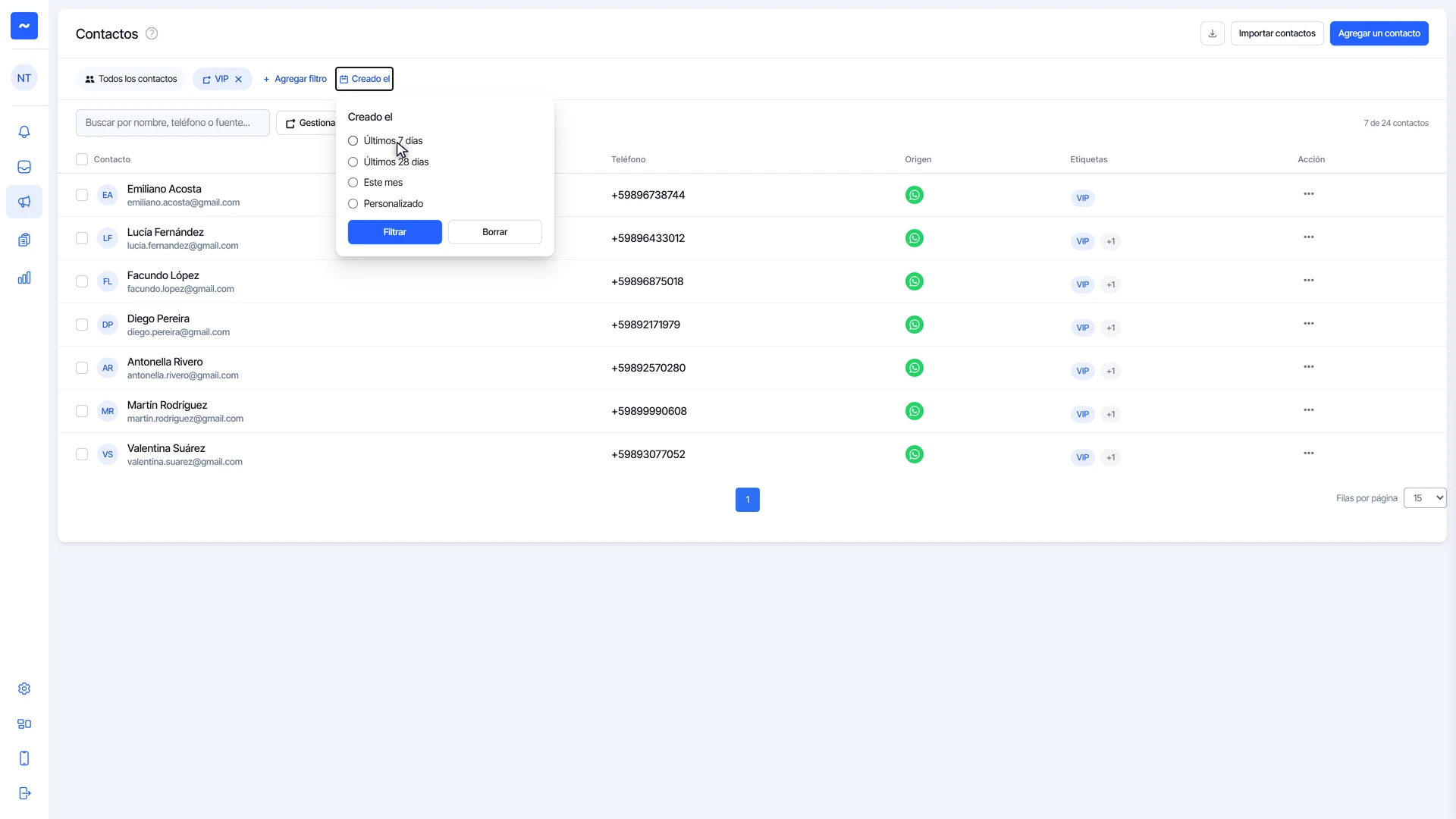Viewport: 1456px width, 819px height.
Task: Click the download contacts icon button
Action: (x=1213, y=33)
